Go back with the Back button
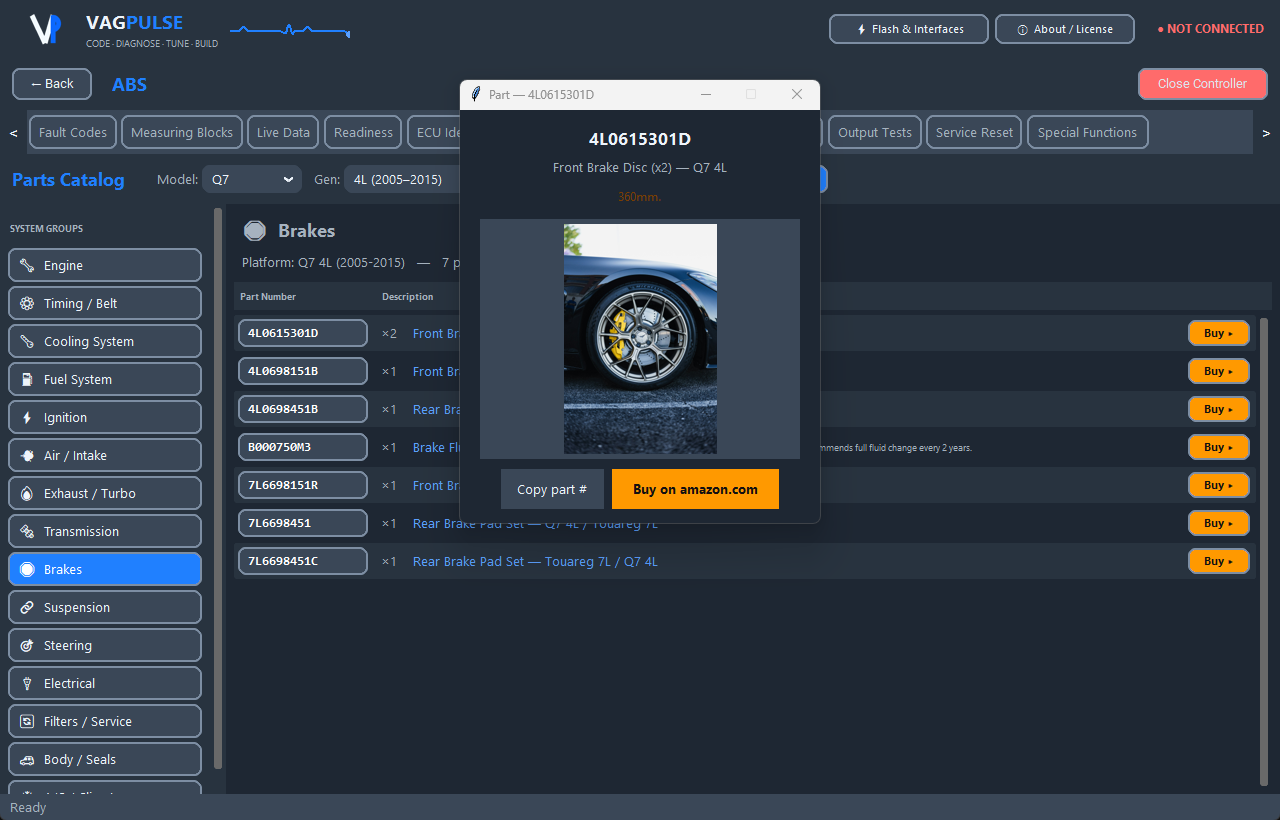1280x820 pixels. point(52,84)
